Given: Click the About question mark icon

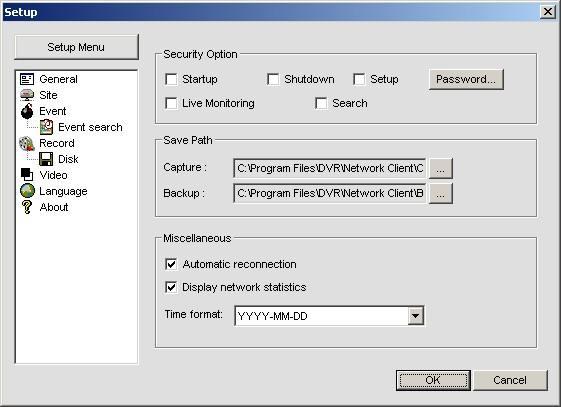Looking at the screenshot, I should tap(27, 207).
